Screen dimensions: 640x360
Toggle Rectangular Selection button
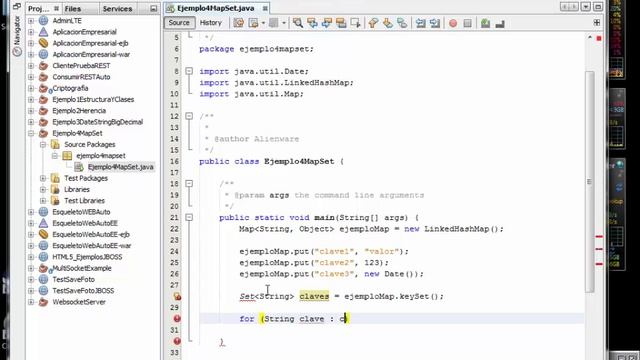click(356, 23)
